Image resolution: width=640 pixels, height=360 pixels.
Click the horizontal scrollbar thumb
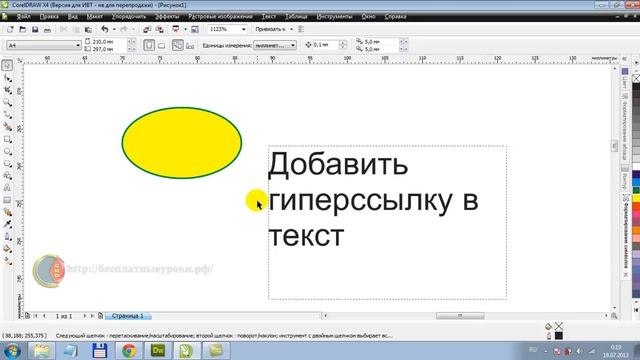click(460, 316)
